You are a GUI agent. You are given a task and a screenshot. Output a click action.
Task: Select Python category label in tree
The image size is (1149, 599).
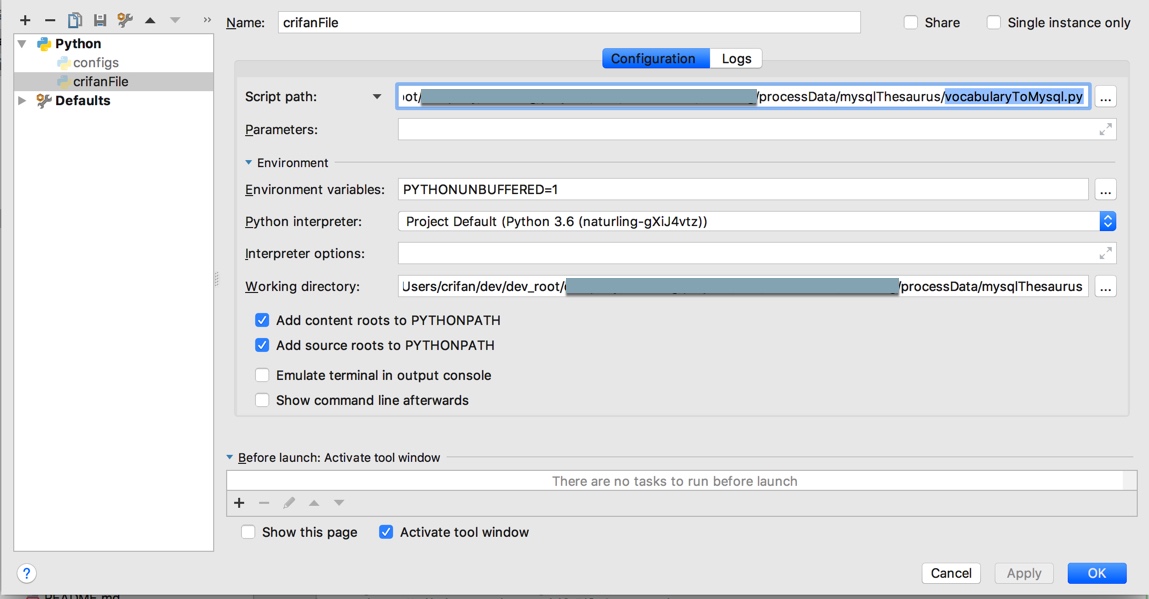pos(78,44)
